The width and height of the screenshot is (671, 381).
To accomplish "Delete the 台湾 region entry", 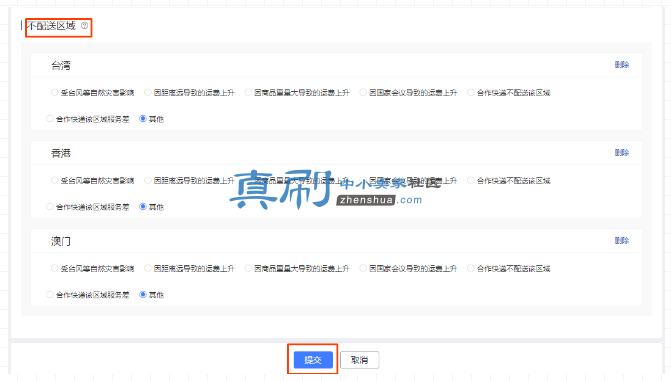I will pos(622,65).
